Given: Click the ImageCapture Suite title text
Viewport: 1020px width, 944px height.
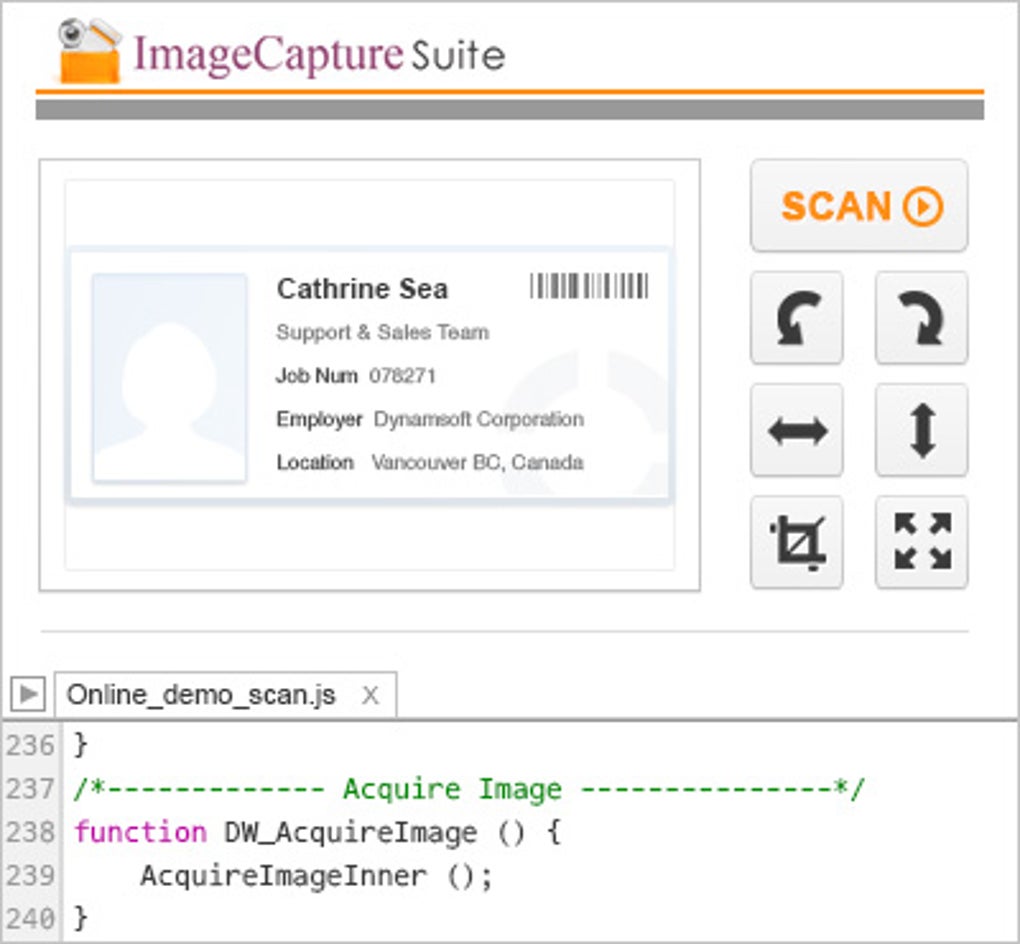Looking at the screenshot, I should pos(319,55).
